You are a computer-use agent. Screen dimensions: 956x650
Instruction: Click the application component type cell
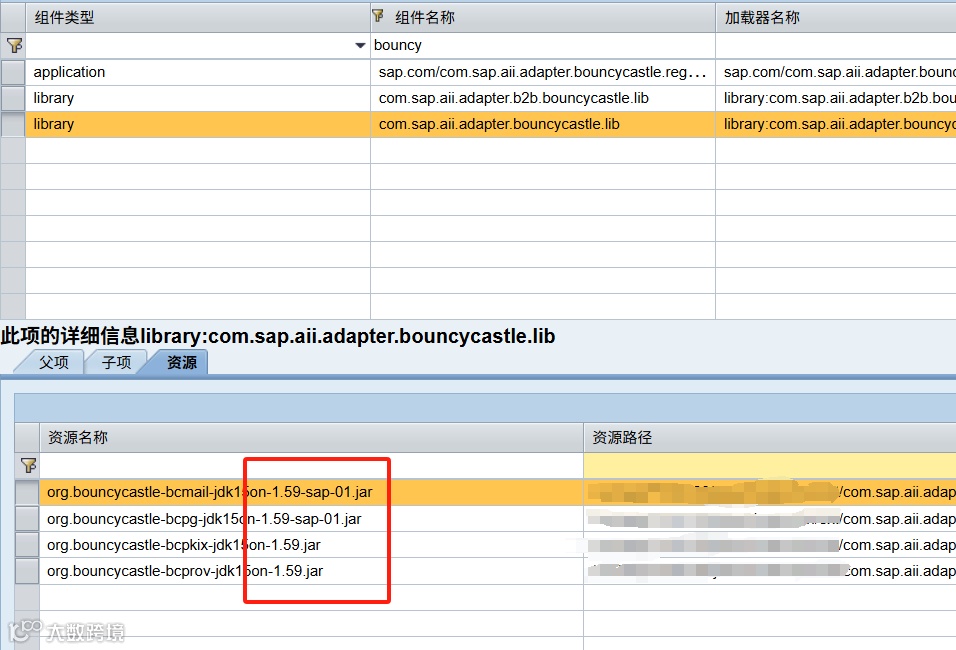click(198, 72)
